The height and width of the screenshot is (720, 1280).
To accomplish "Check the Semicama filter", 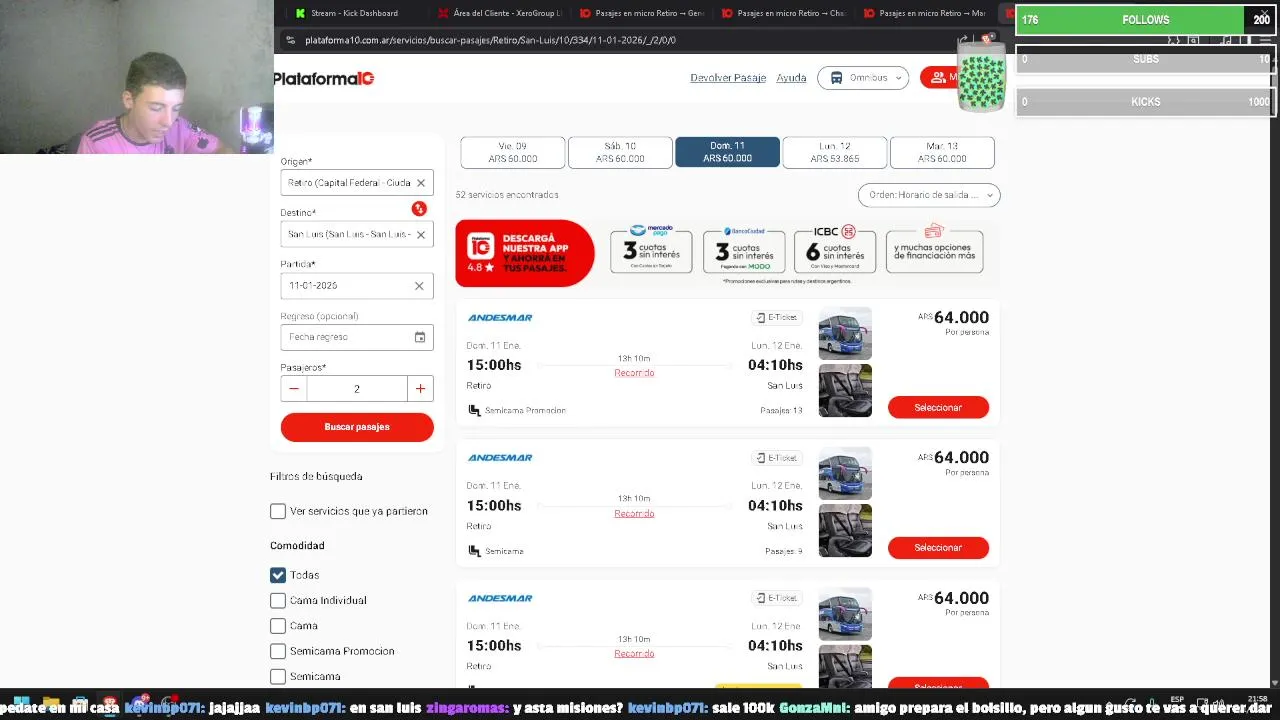I will point(278,677).
